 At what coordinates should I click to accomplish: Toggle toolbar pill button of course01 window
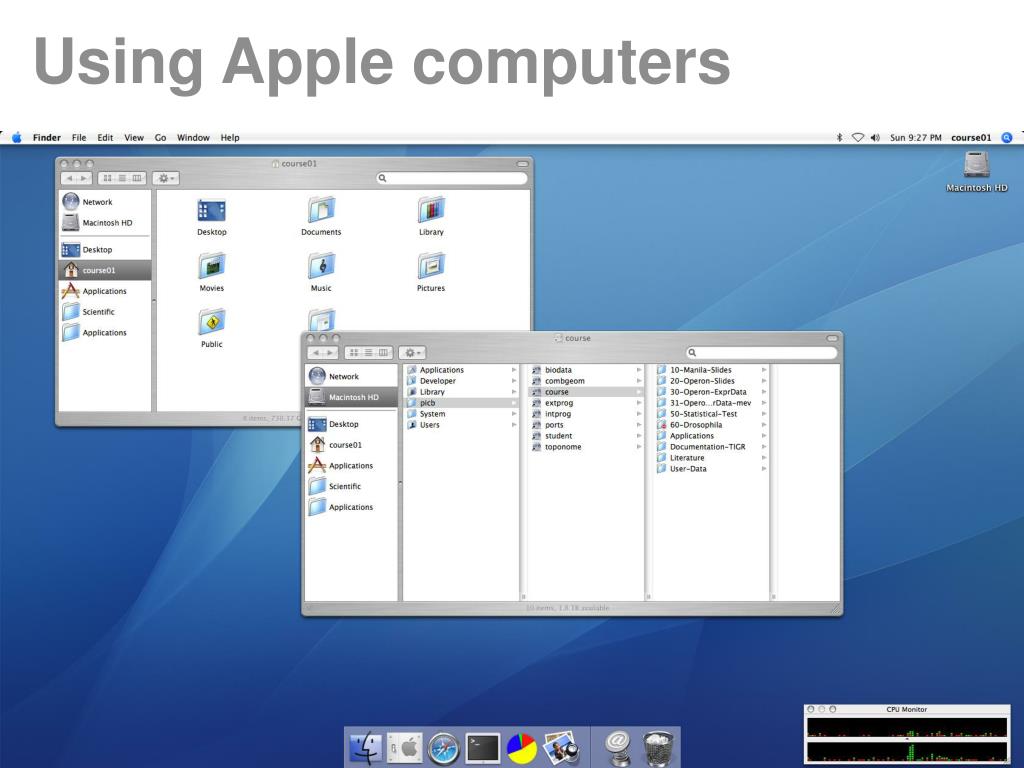pyautogui.click(x=522, y=164)
